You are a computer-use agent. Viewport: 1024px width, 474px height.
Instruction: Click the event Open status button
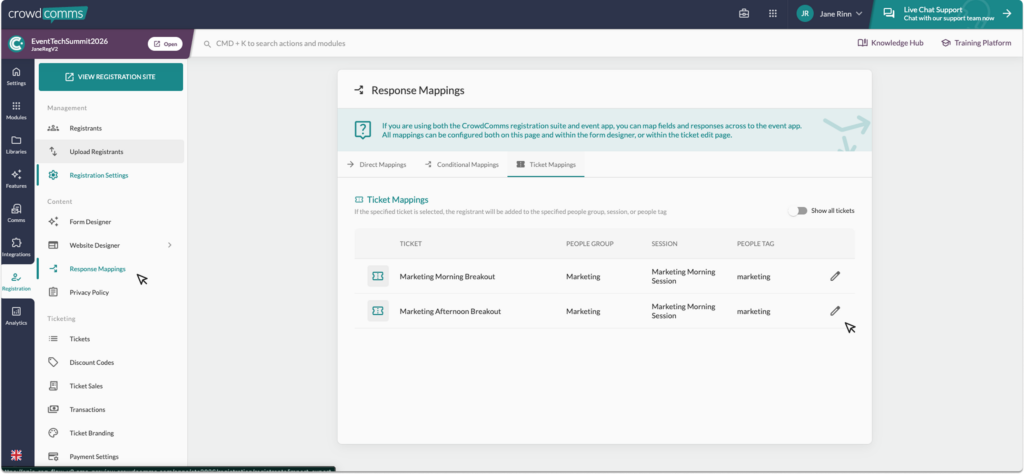165,44
